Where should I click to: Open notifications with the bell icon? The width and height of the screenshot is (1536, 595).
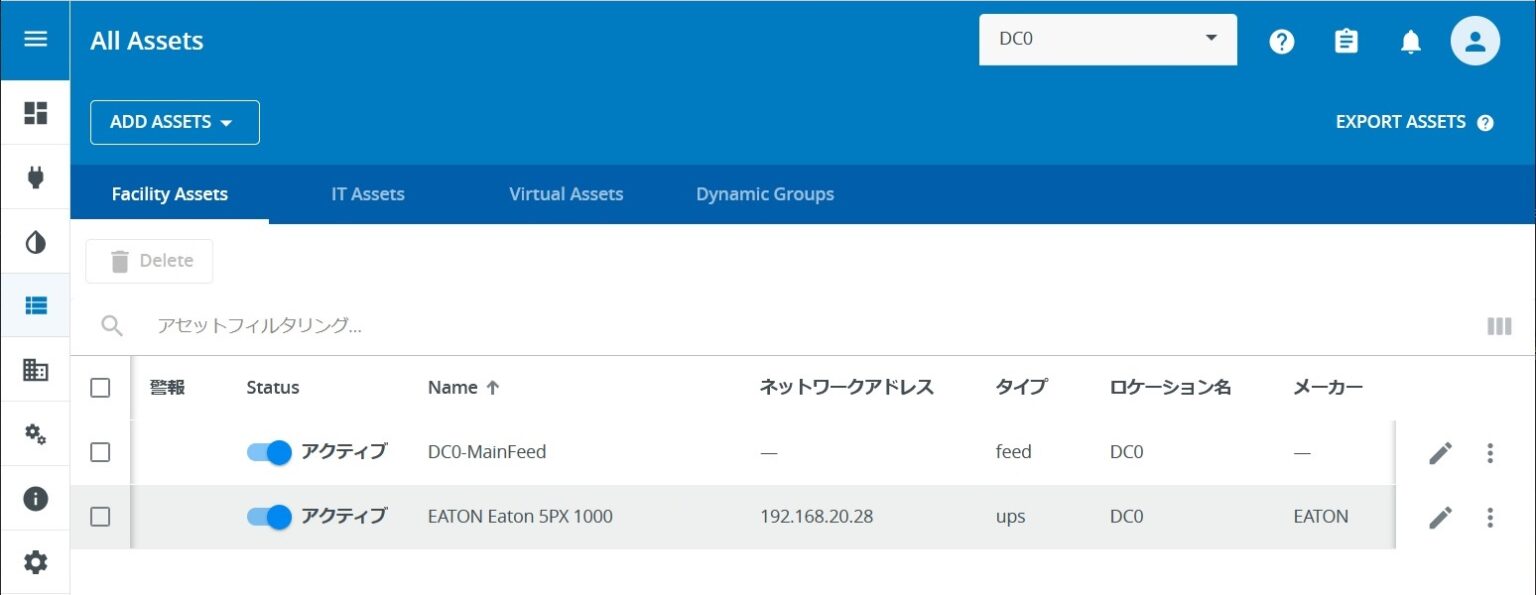pyautogui.click(x=1410, y=41)
